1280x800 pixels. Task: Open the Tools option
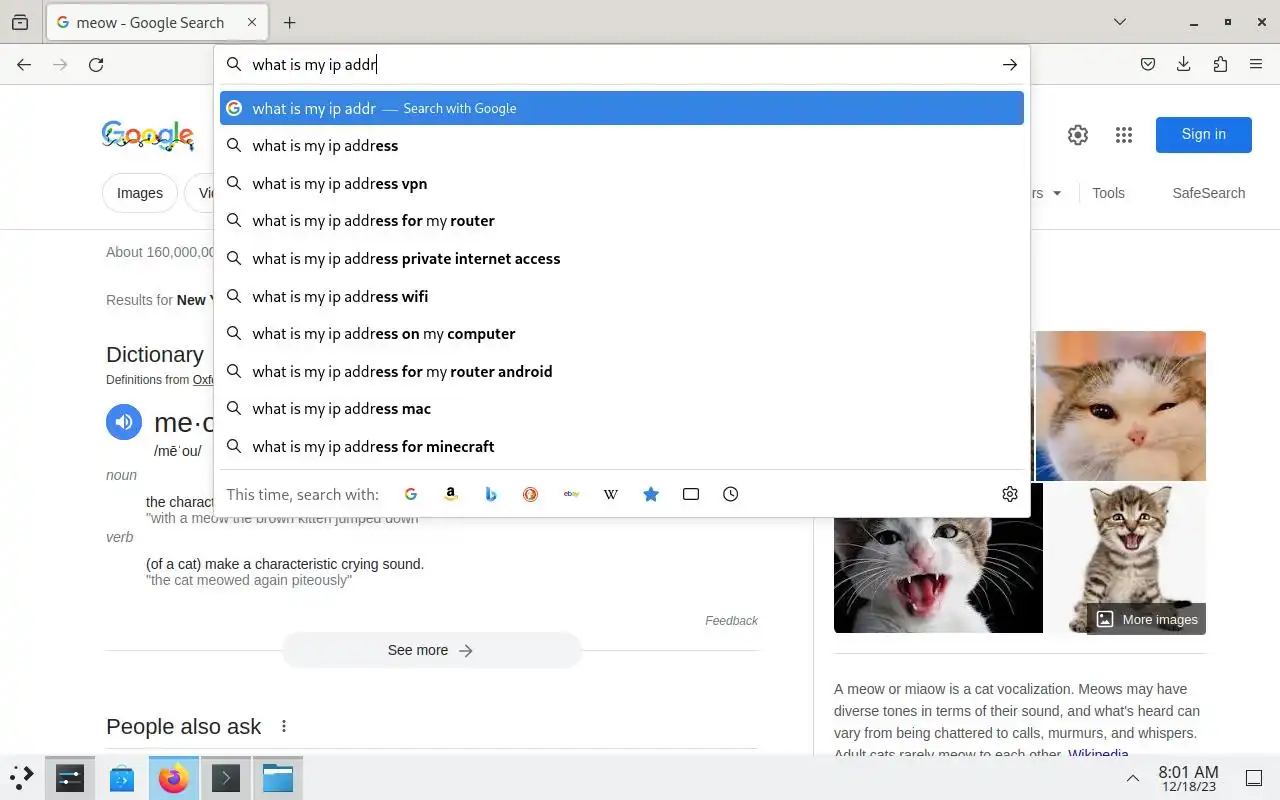click(1108, 193)
